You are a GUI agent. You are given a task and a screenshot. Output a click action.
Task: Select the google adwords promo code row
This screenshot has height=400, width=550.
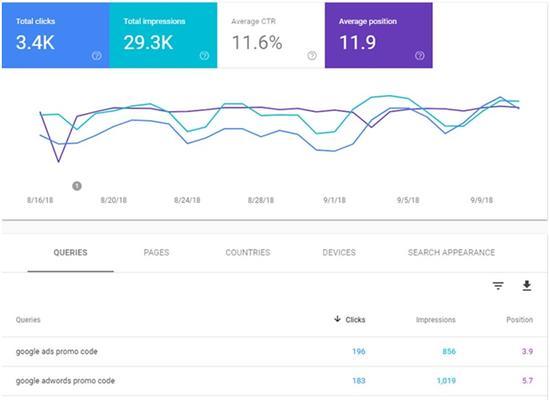click(274, 381)
